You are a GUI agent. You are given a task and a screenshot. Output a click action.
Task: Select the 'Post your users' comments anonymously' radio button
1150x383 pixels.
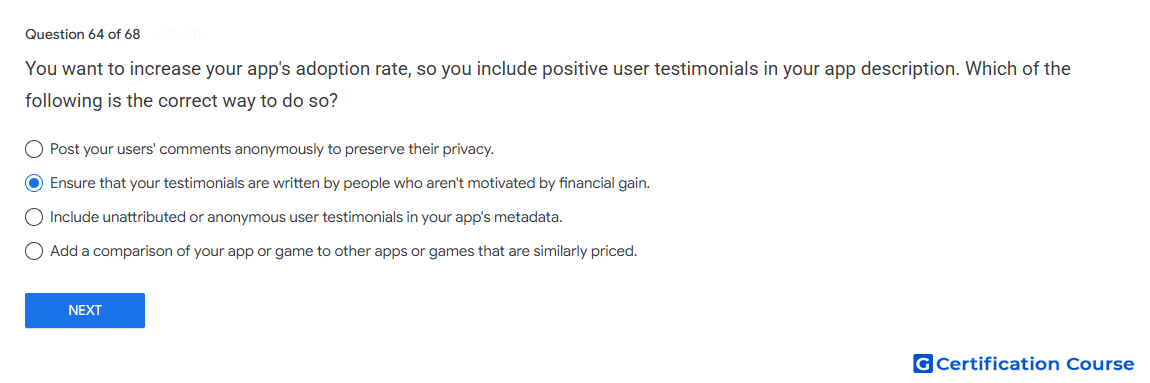coord(34,150)
